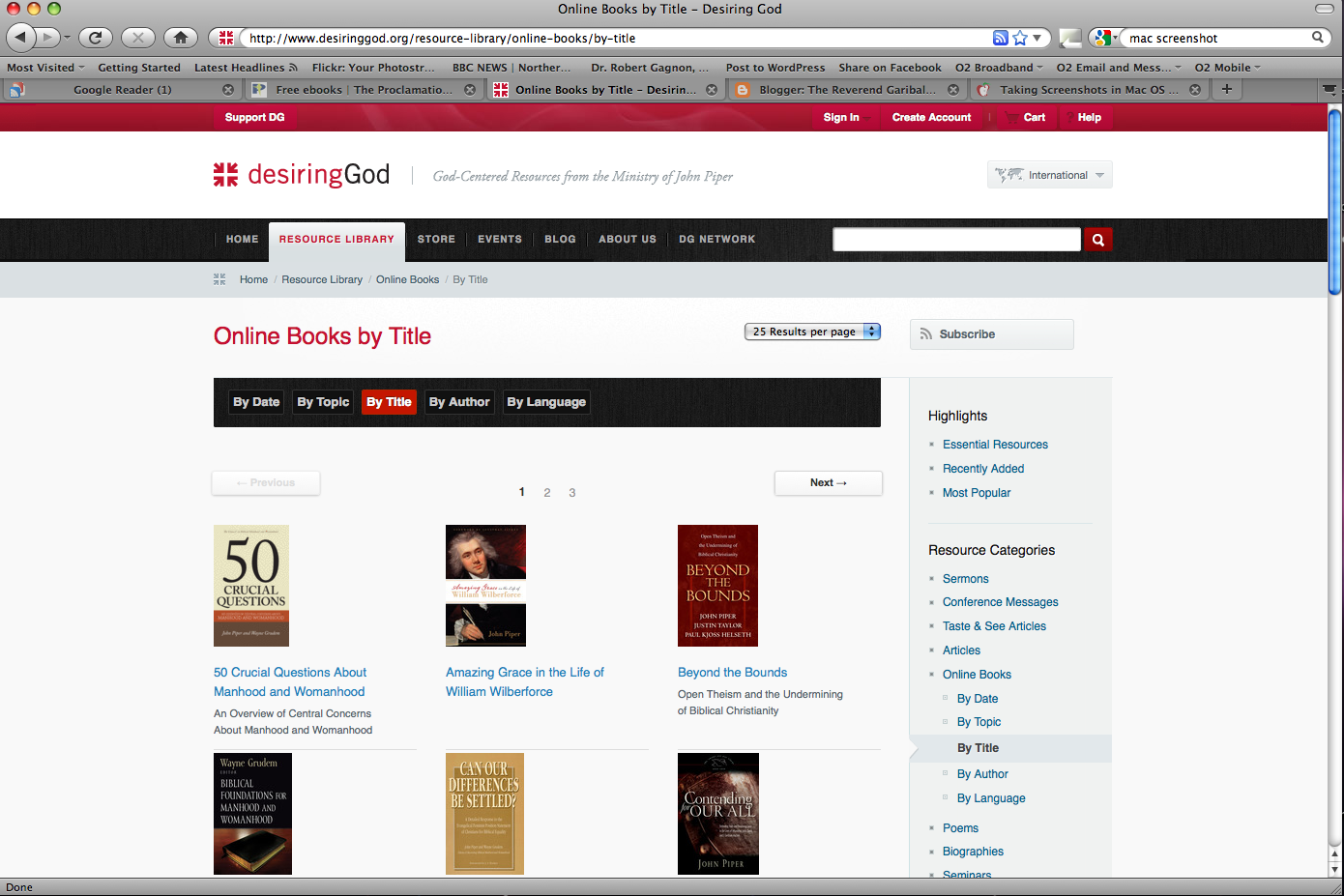Open back/forward history dropdown arrow
The width and height of the screenshot is (1344, 896).
pos(67,38)
